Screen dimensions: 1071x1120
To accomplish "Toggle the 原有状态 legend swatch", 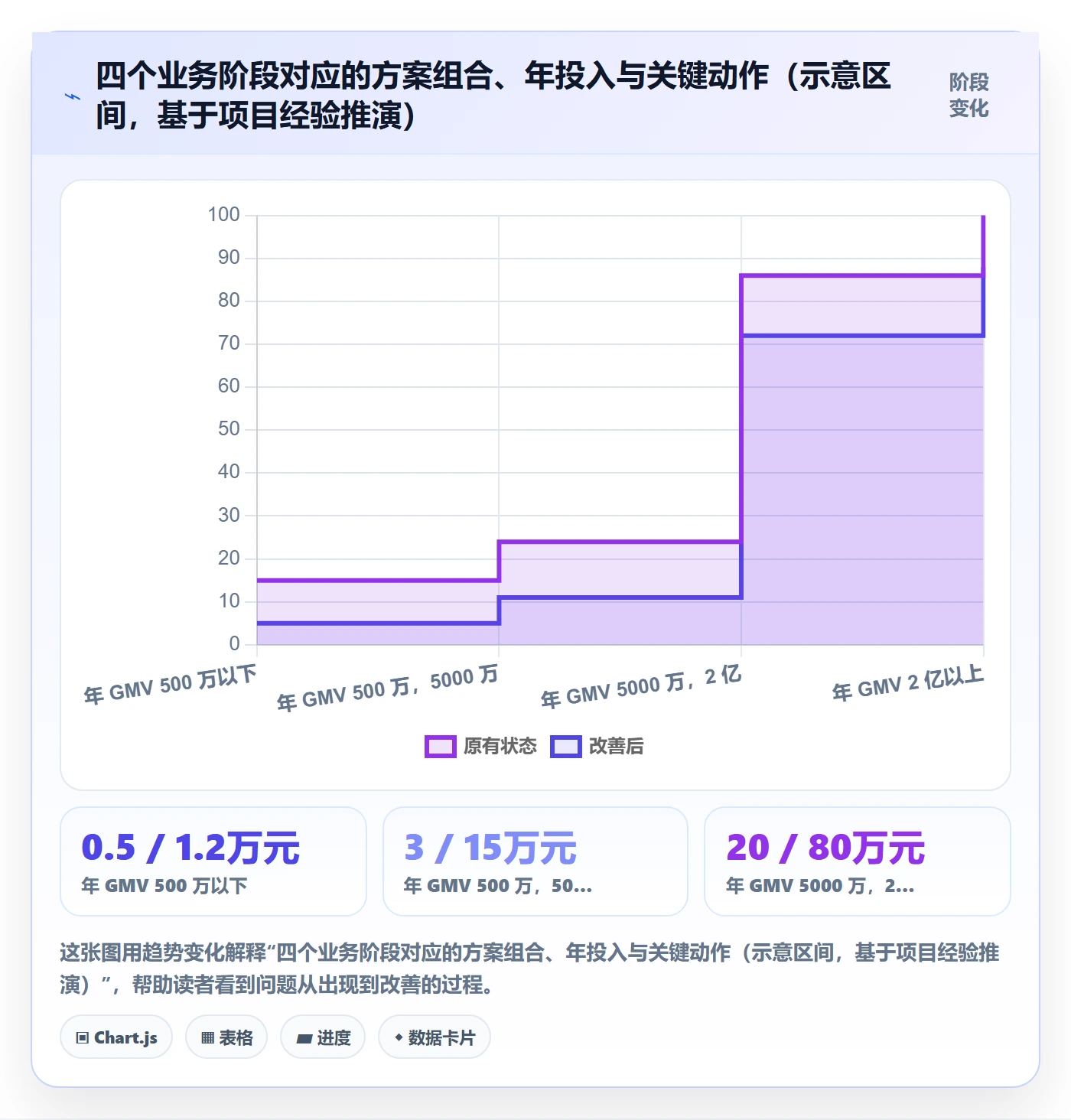I will point(441,747).
